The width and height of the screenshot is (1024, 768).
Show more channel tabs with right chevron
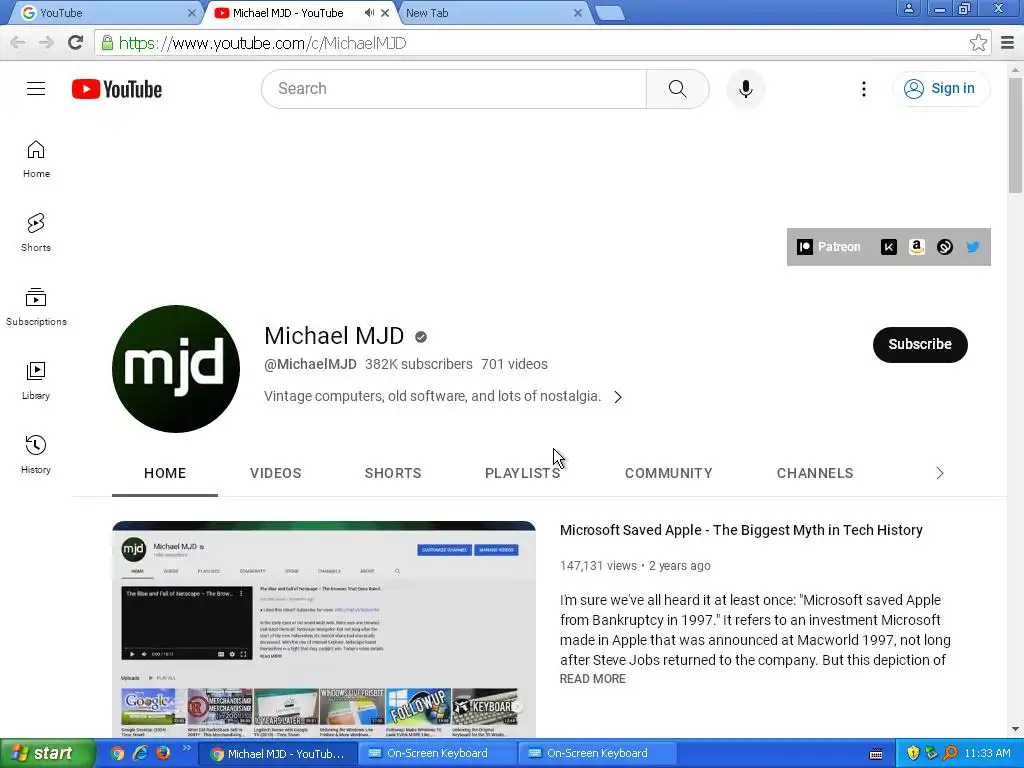[x=940, y=473]
